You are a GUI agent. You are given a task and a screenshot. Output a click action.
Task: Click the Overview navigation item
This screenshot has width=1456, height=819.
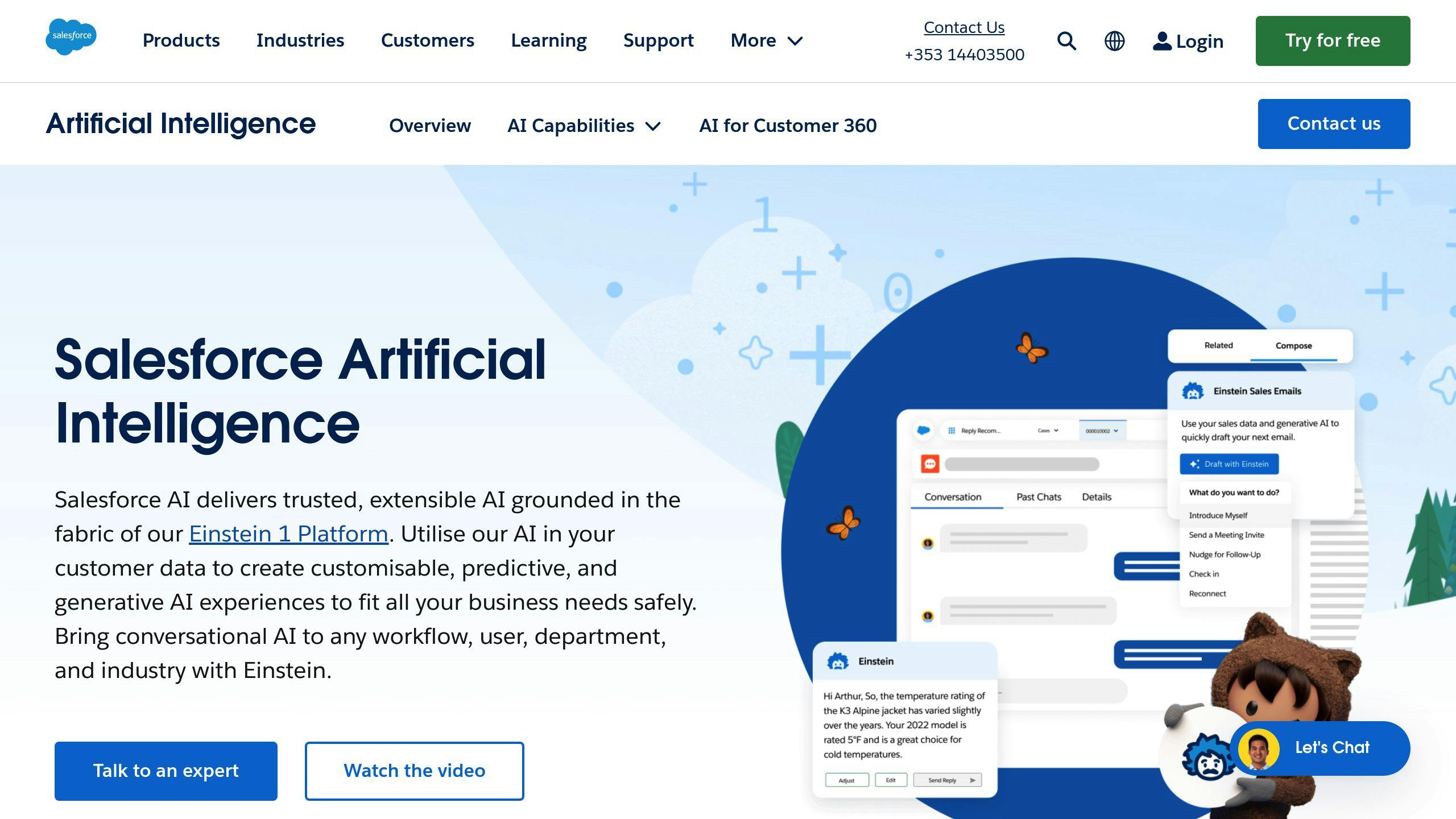430,125
